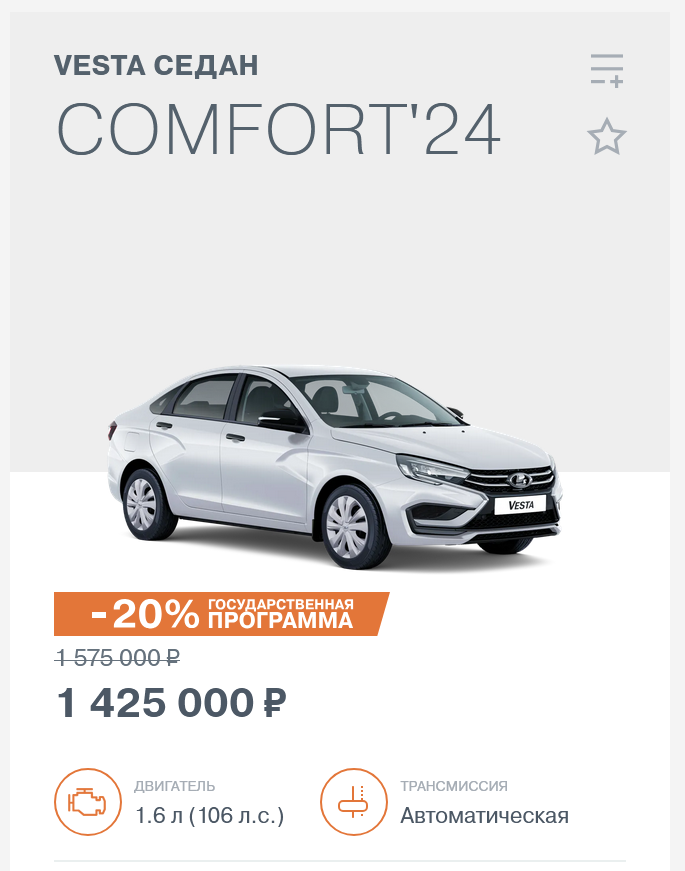Select the Автоматическая transmission value
The width and height of the screenshot is (685, 871).
click(484, 815)
